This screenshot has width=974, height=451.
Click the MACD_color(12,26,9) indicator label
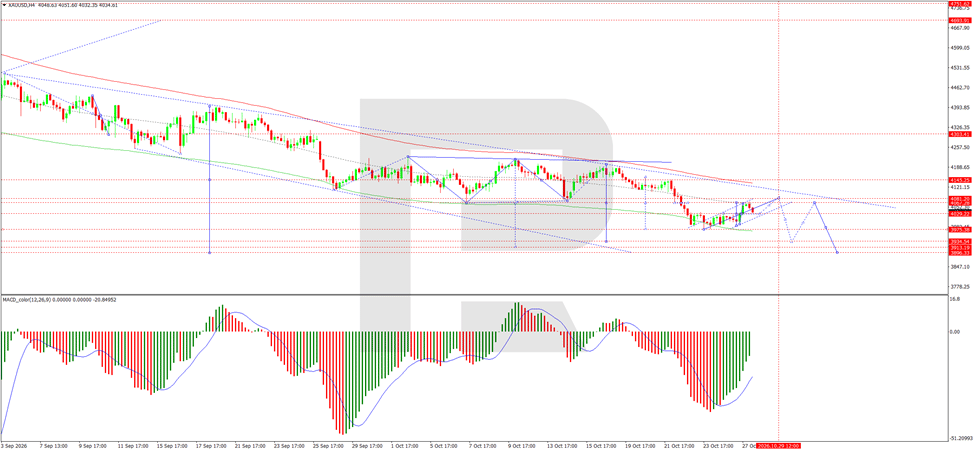point(29,299)
